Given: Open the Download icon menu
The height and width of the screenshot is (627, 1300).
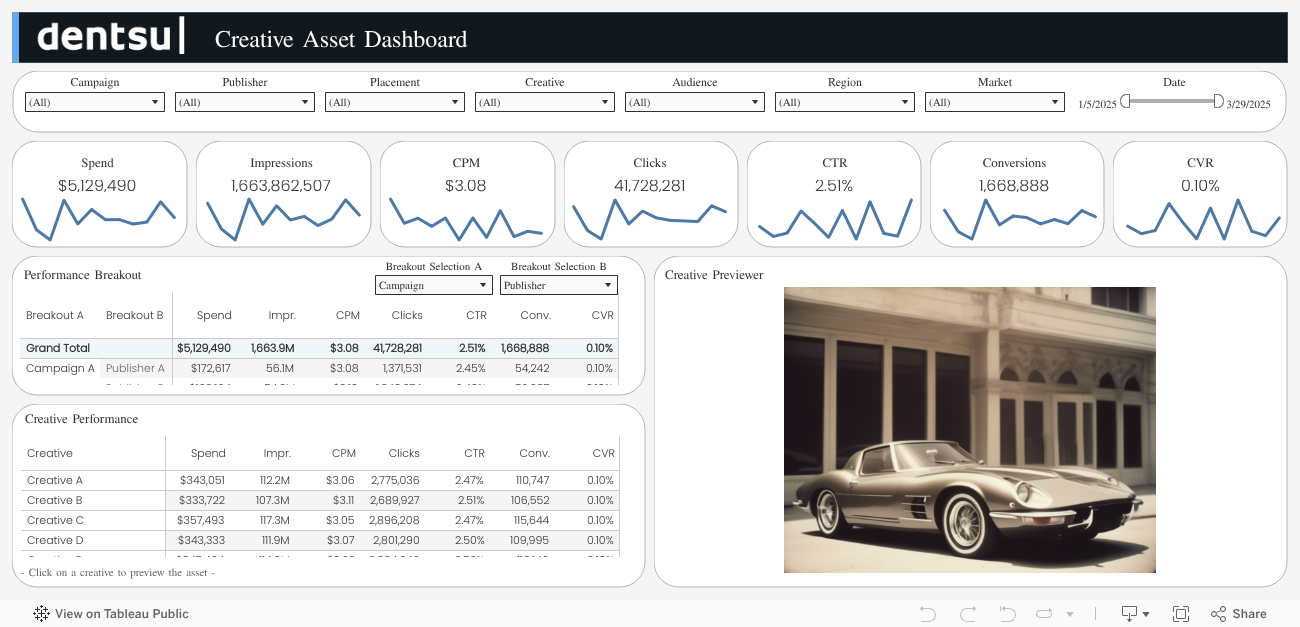Looking at the screenshot, I should pos(1134,614).
